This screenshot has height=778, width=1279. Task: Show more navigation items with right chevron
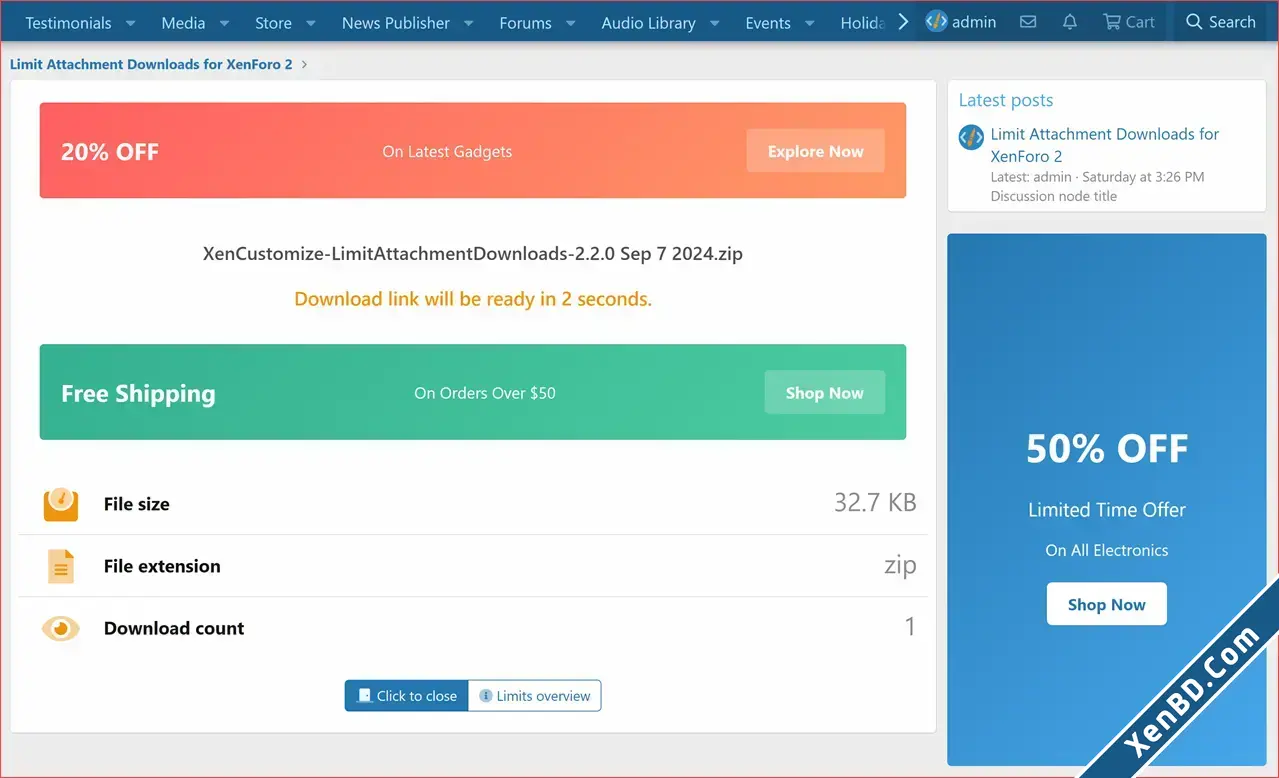pos(903,21)
